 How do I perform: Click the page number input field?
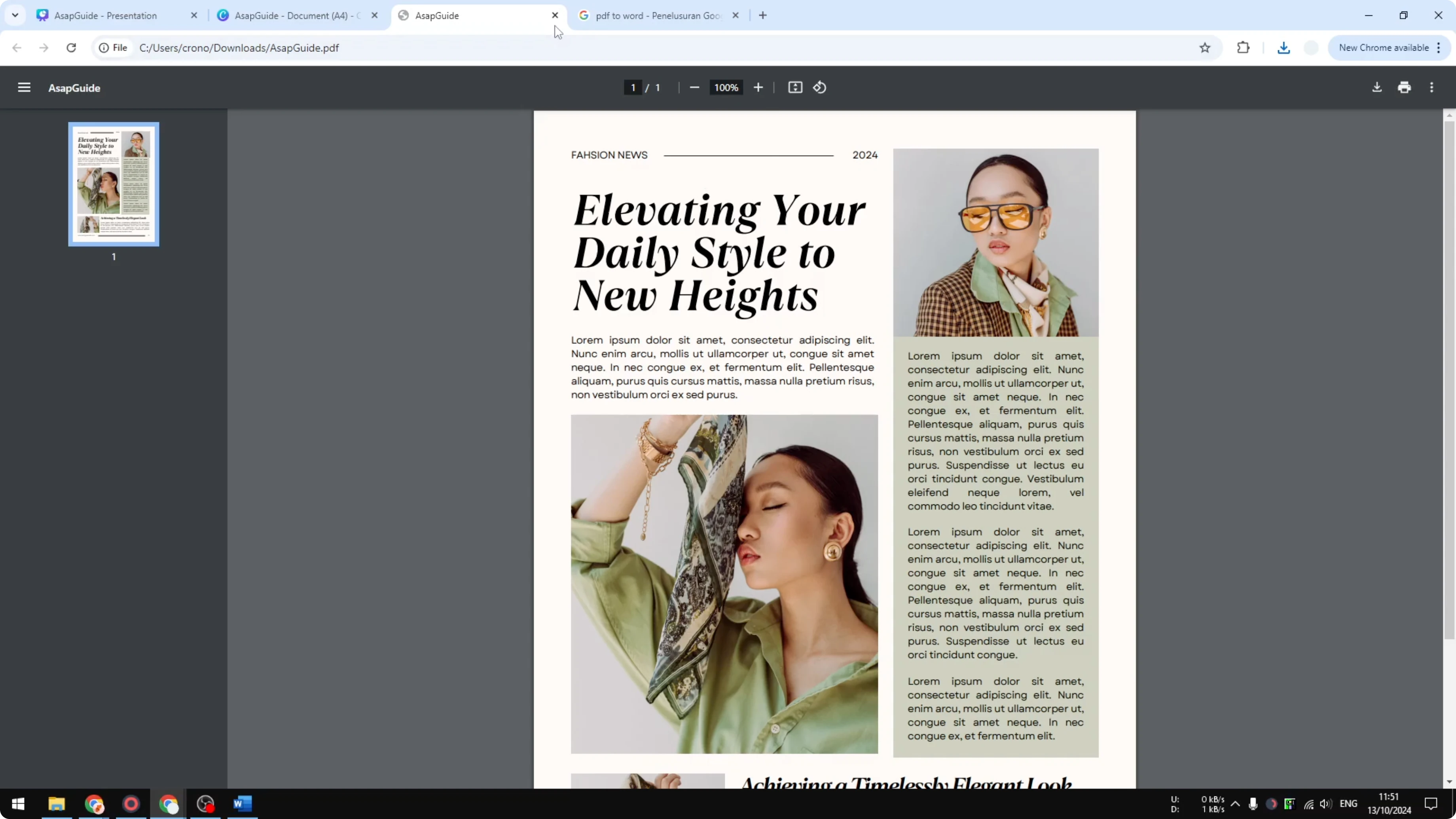(632, 87)
